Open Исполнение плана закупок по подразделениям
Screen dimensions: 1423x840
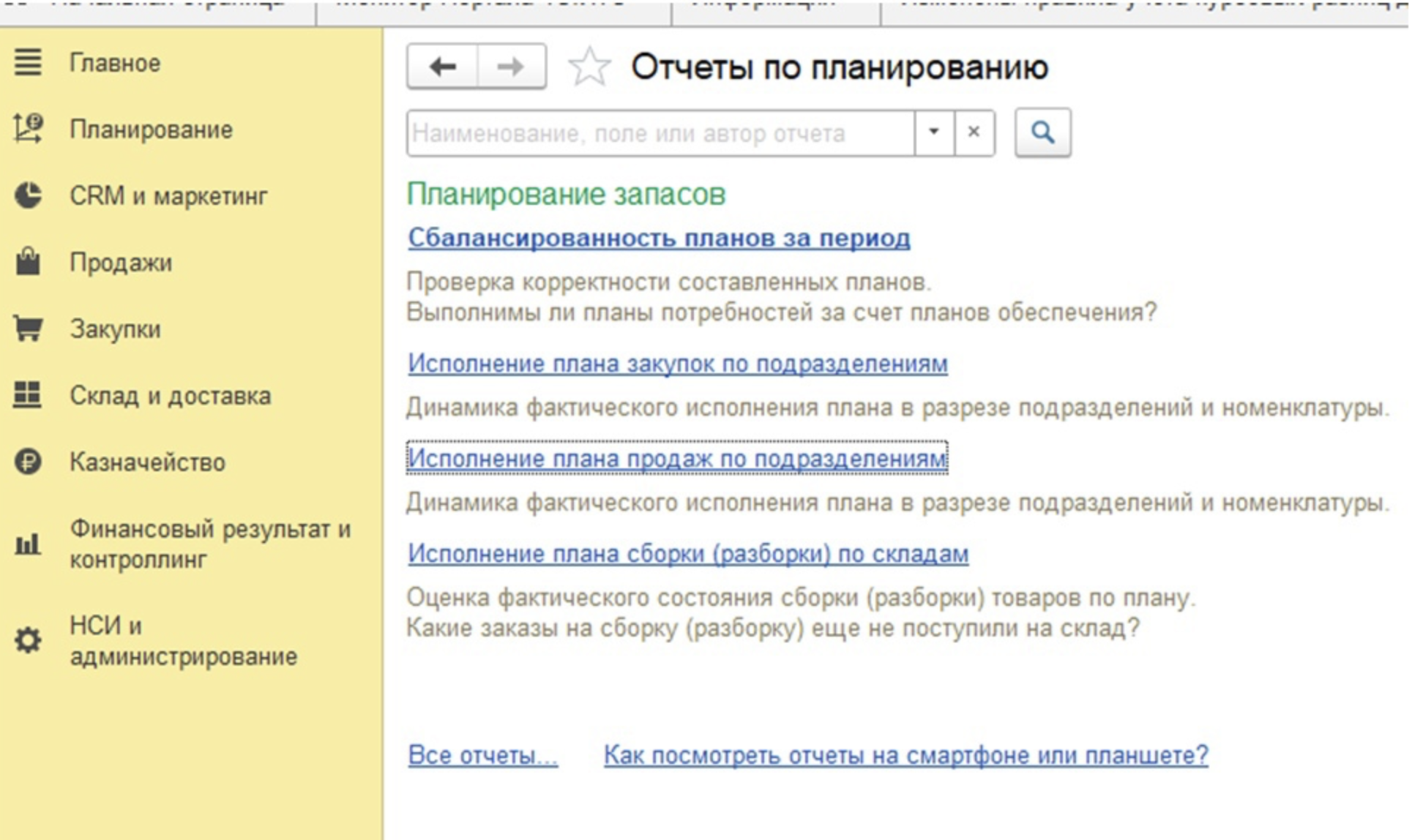point(677,364)
